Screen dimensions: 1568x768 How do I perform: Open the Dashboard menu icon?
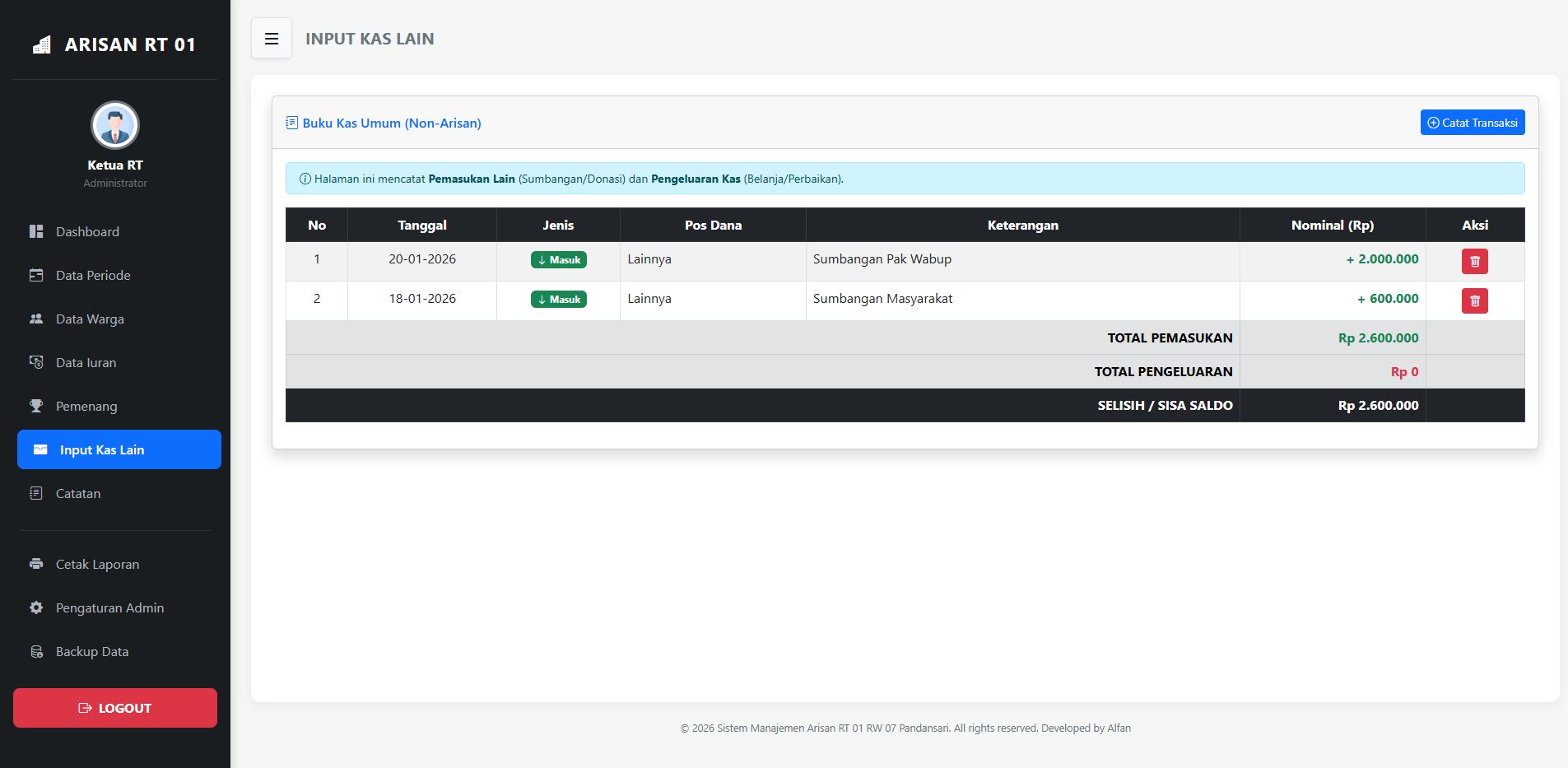click(x=36, y=231)
